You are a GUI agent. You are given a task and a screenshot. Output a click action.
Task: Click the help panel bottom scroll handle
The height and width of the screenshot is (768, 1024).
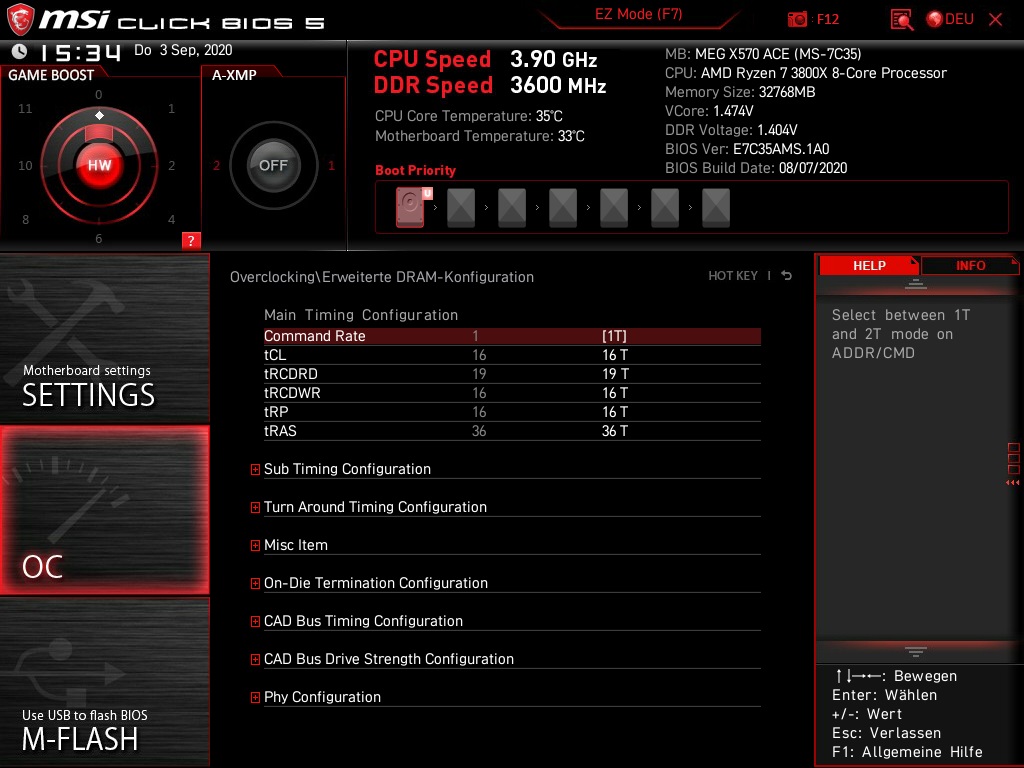point(916,652)
